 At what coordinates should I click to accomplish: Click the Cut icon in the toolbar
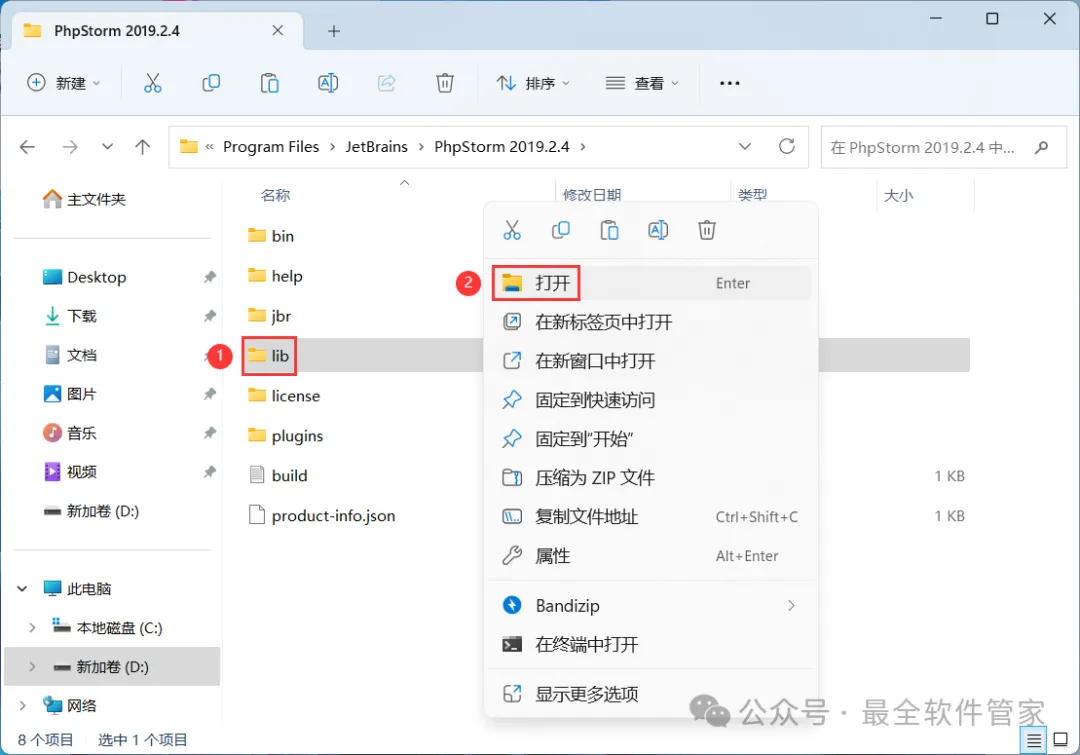[x=152, y=83]
